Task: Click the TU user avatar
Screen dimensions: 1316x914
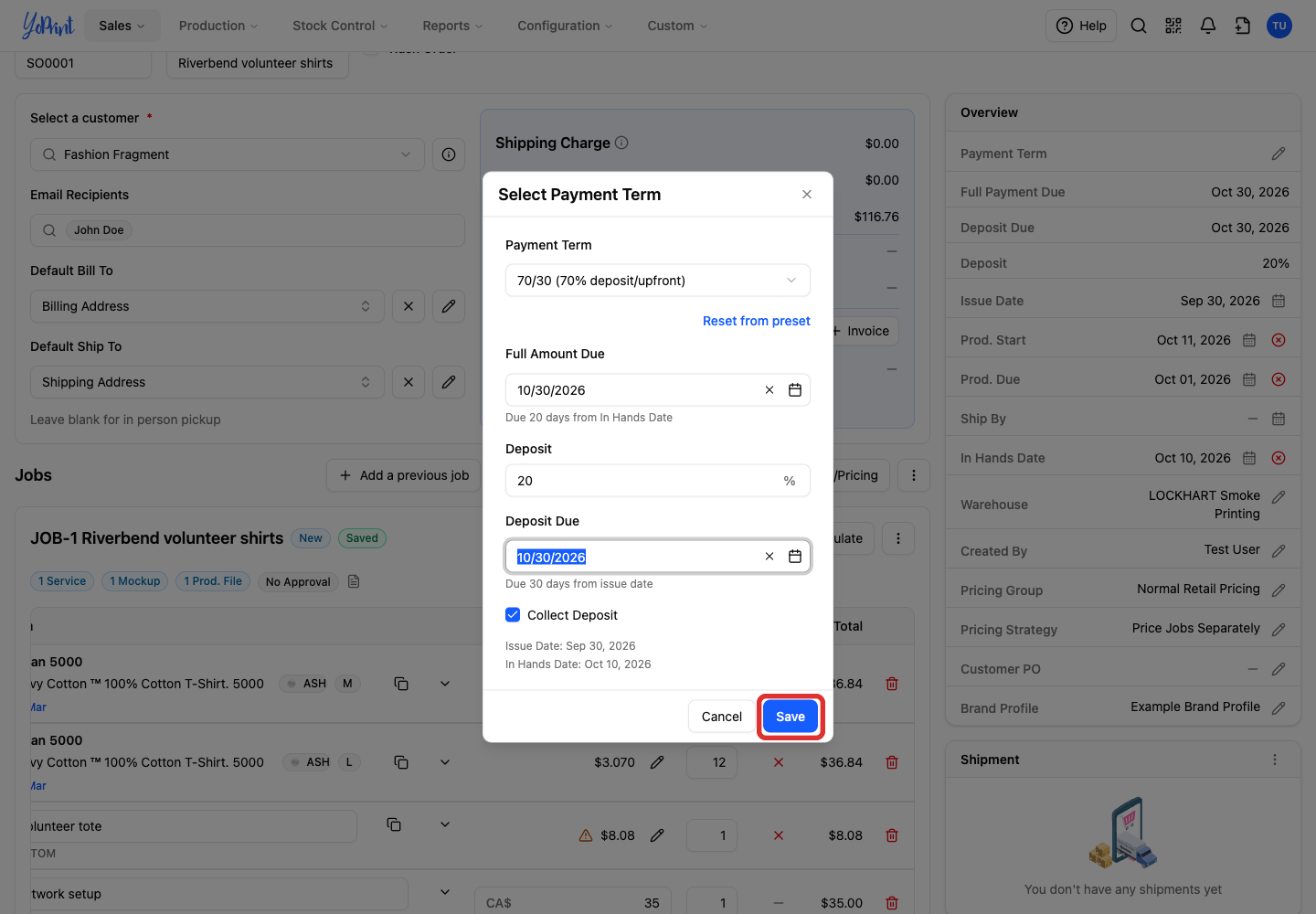Action: click(1279, 26)
